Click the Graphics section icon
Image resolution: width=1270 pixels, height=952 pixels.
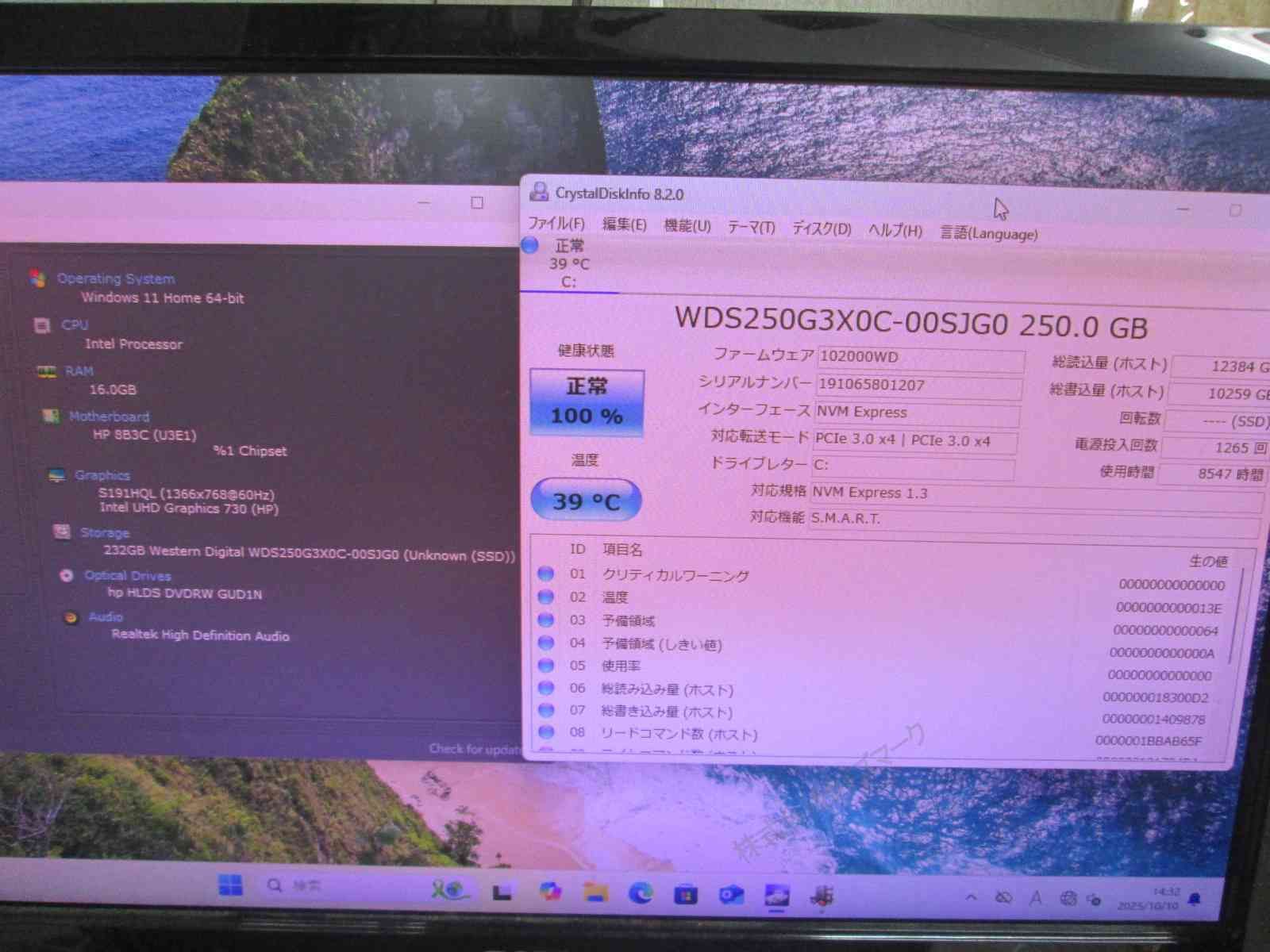(x=55, y=474)
